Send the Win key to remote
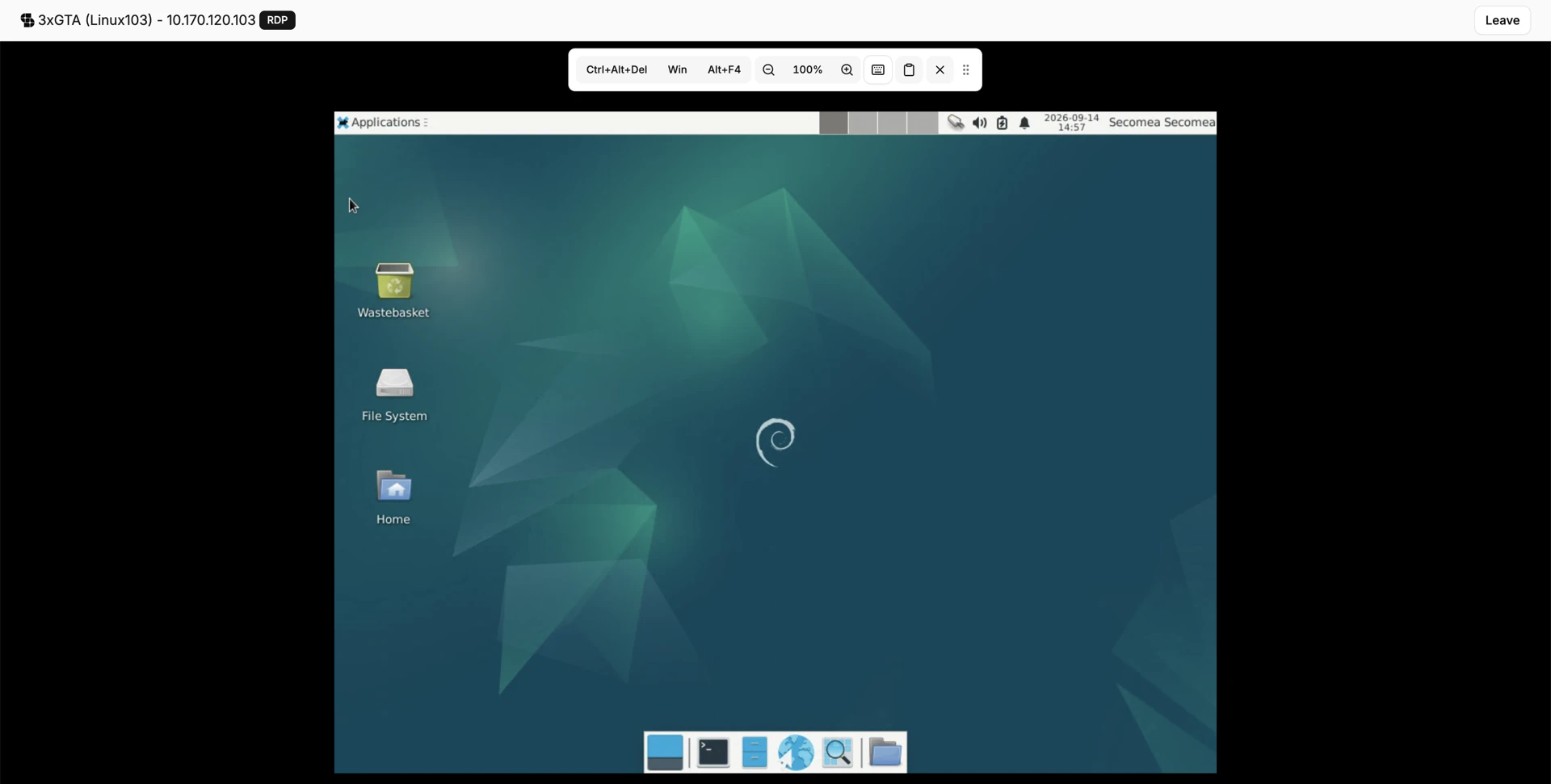The image size is (1551, 784). click(x=677, y=69)
